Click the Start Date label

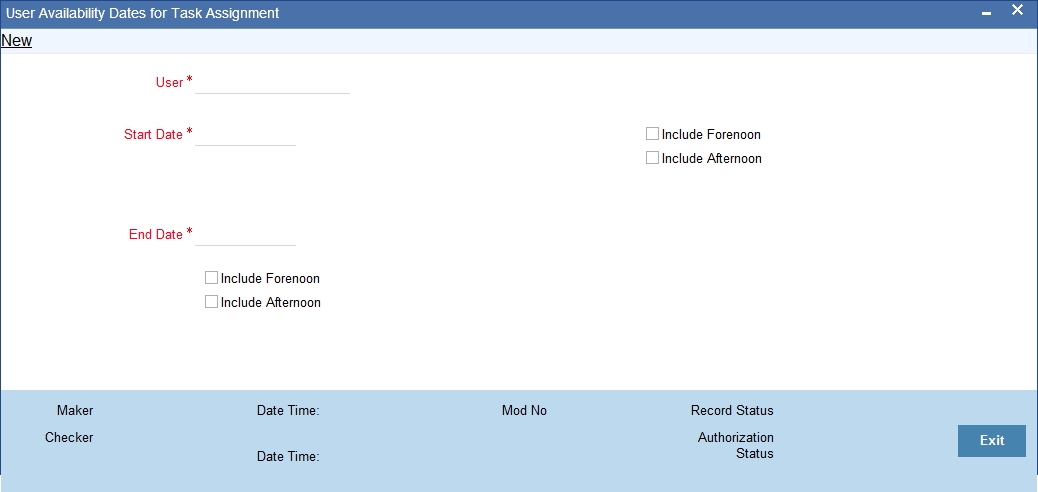[153, 134]
